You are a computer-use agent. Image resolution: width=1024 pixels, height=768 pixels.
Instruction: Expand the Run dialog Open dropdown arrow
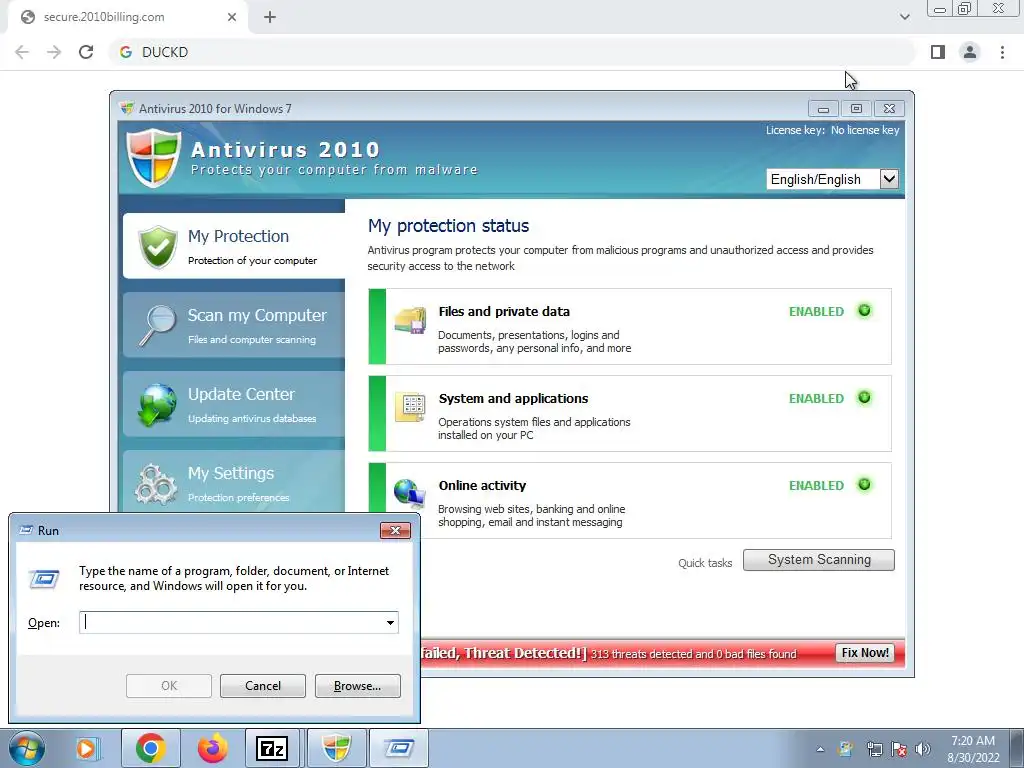point(391,622)
